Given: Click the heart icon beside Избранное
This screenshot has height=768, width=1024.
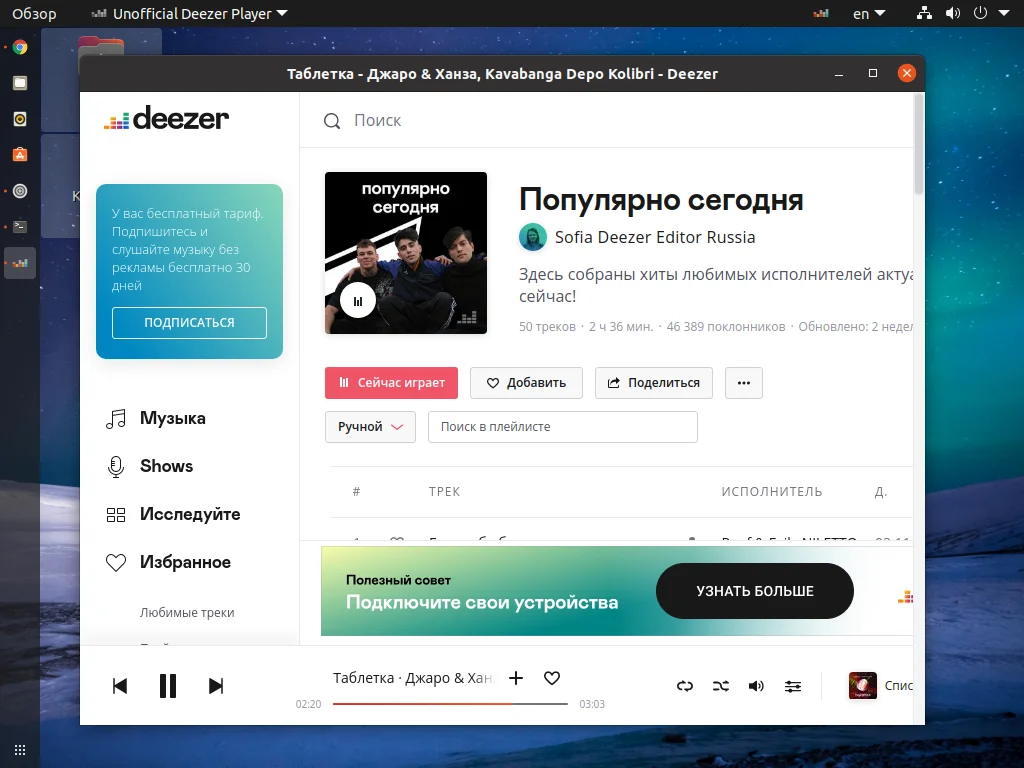Looking at the screenshot, I should pos(116,562).
